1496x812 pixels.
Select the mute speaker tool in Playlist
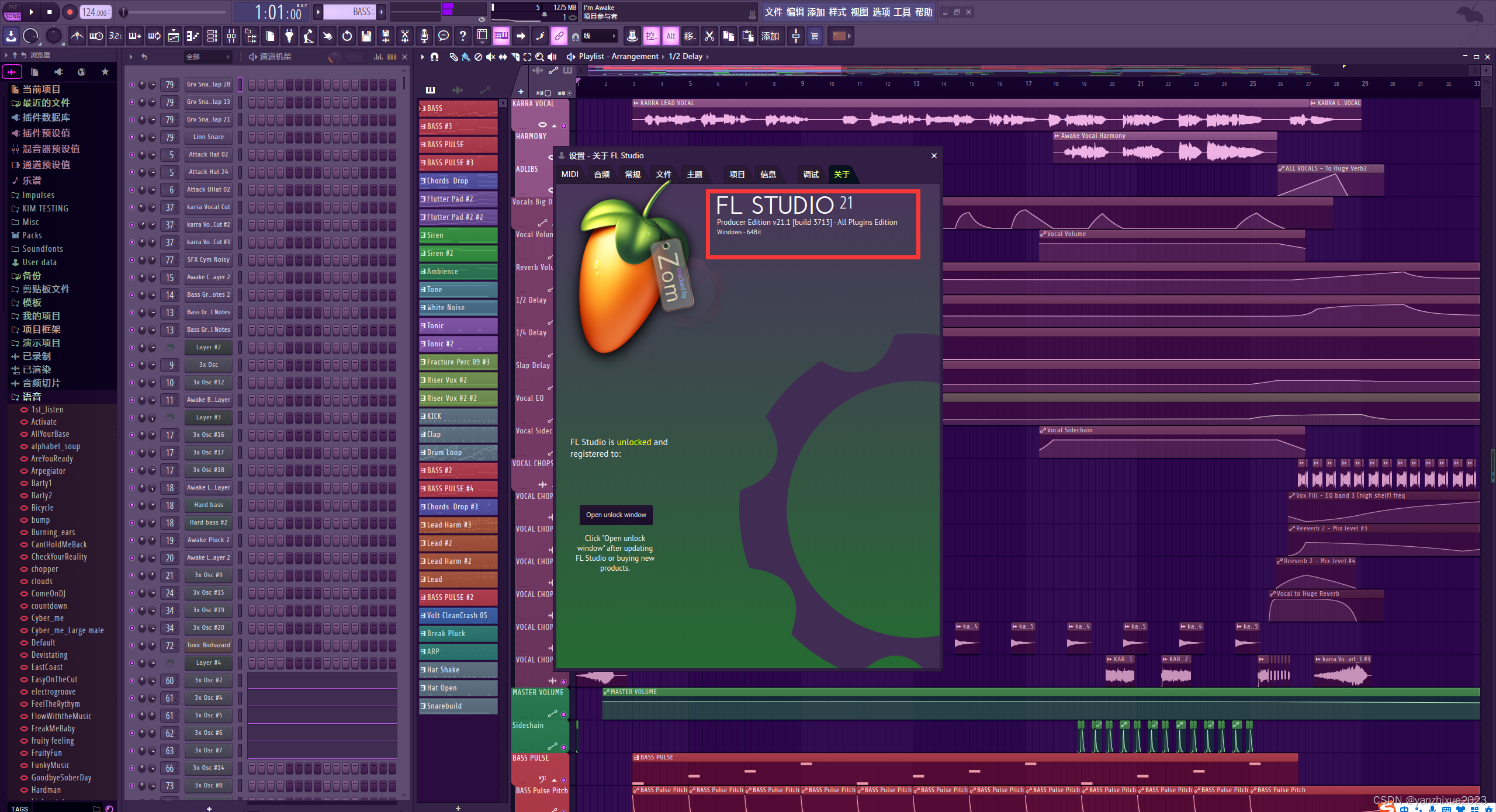pyautogui.click(x=490, y=57)
